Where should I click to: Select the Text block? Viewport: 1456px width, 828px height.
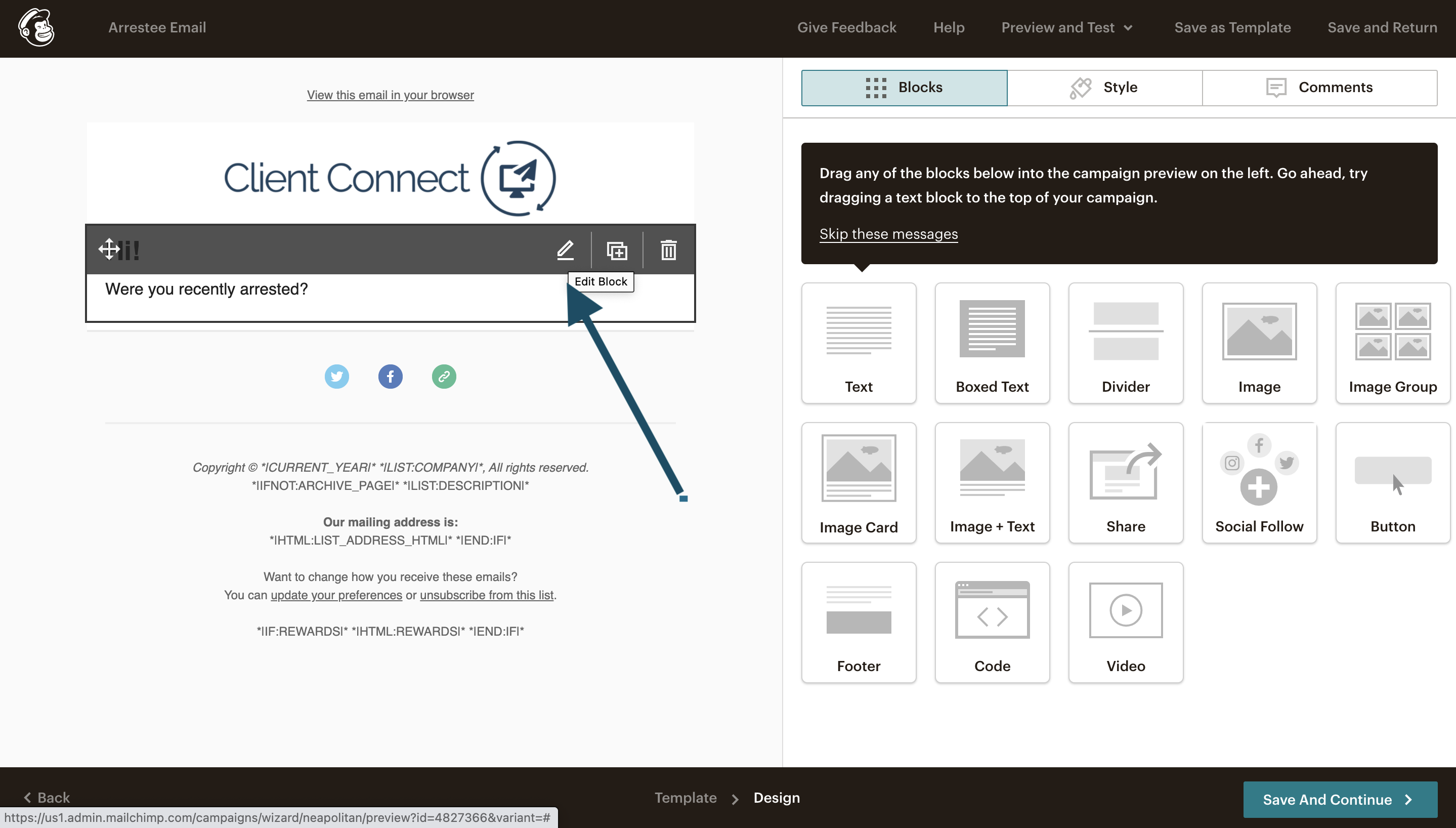coord(858,344)
